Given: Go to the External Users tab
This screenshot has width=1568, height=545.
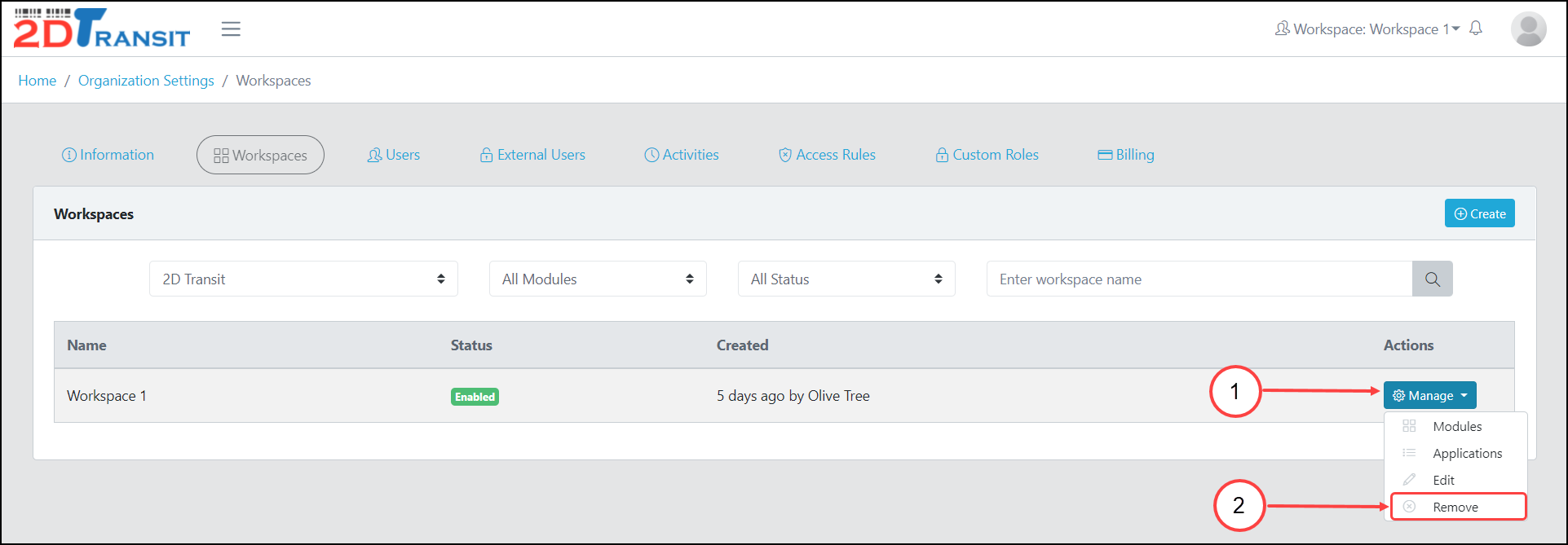Looking at the screenshot, I should pos(532,155).
